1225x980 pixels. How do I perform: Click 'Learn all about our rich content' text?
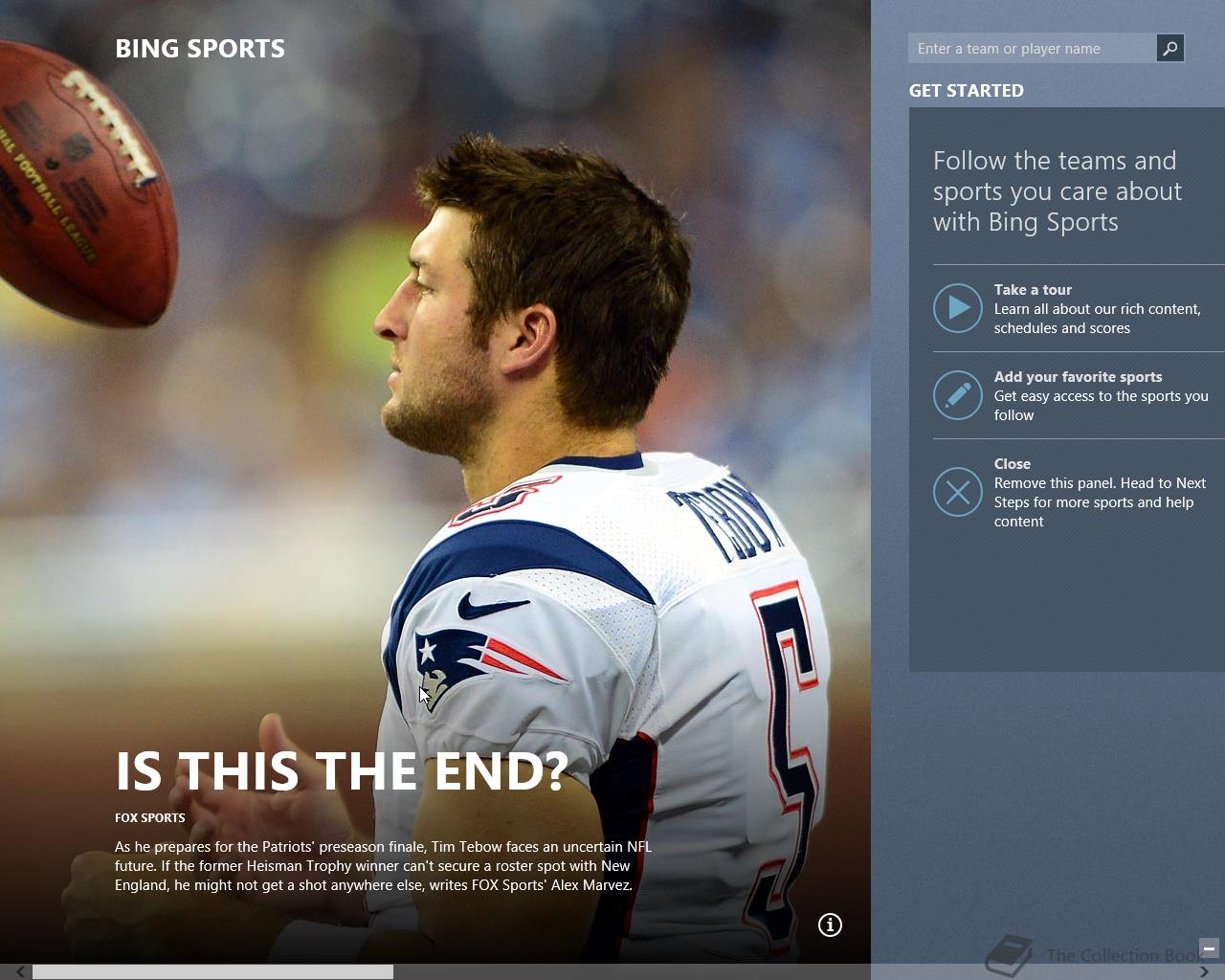(1097, 318)
